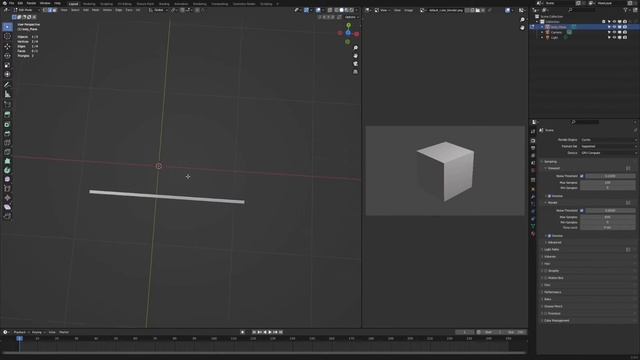The image size is (640, 360).
Task: Switch to the Shading workspace tab
Action: [164, 4]
